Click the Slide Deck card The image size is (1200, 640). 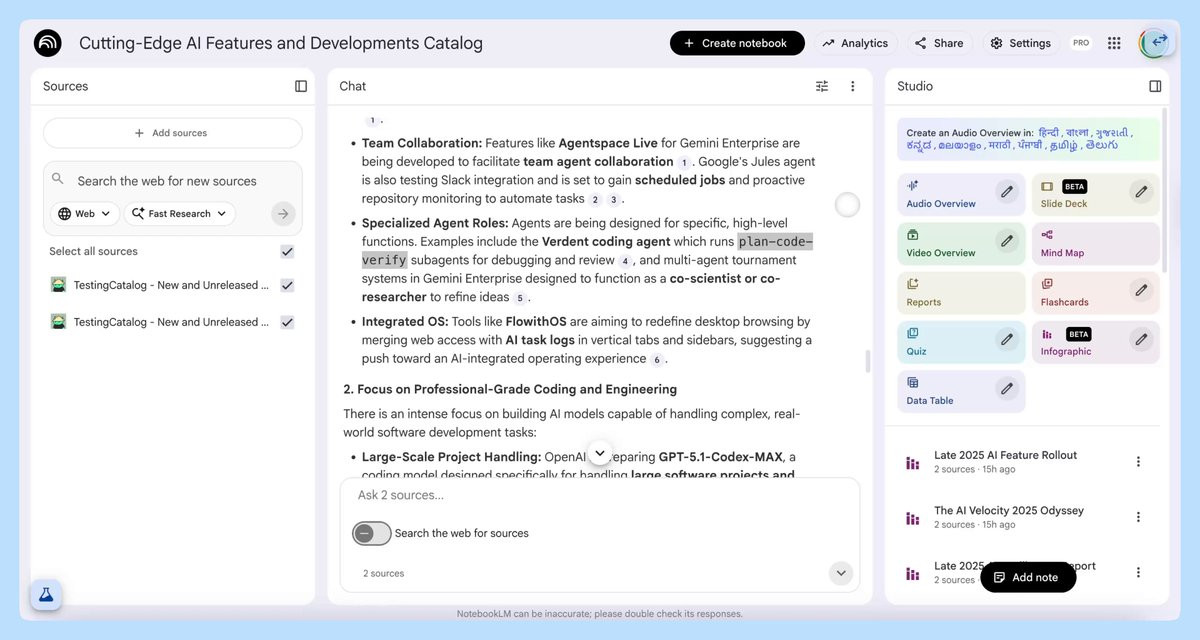pyautogui.click(x=1095, y=194)
